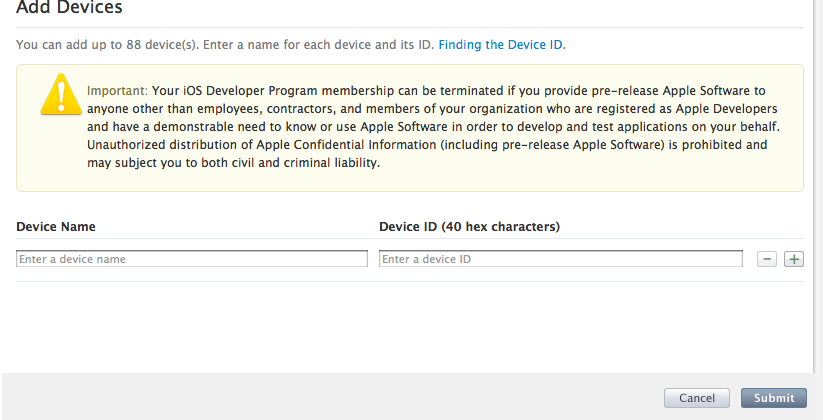Click the gray footer bar left of Cancel
823x420 pixels.
coord(300,397)
